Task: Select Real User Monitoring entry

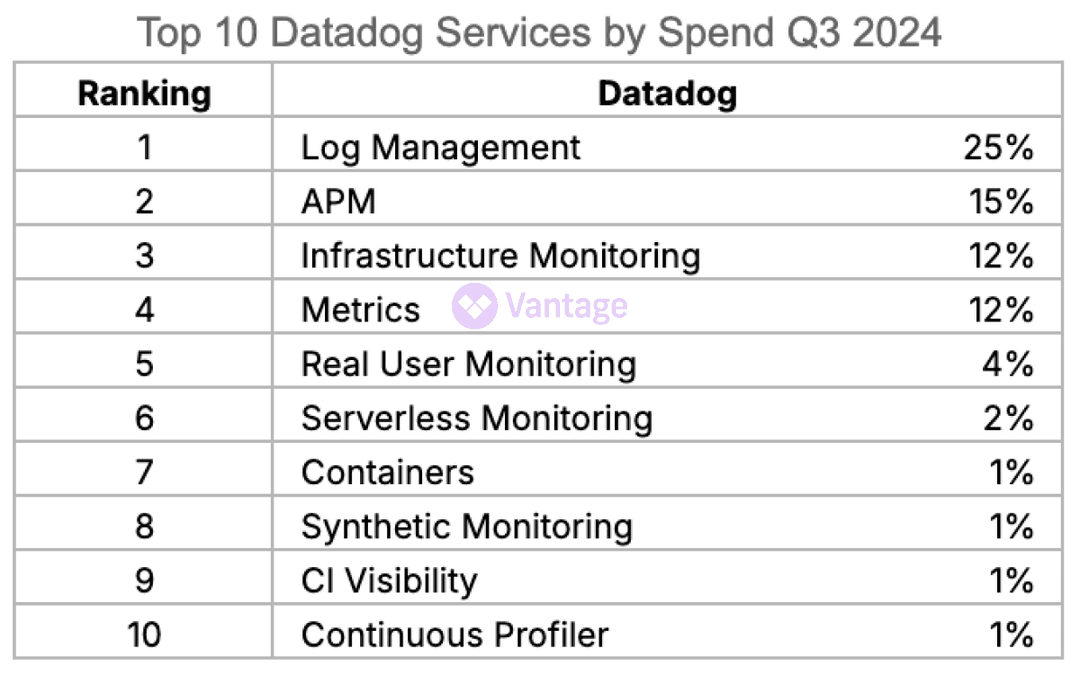Action: point(468,364)
